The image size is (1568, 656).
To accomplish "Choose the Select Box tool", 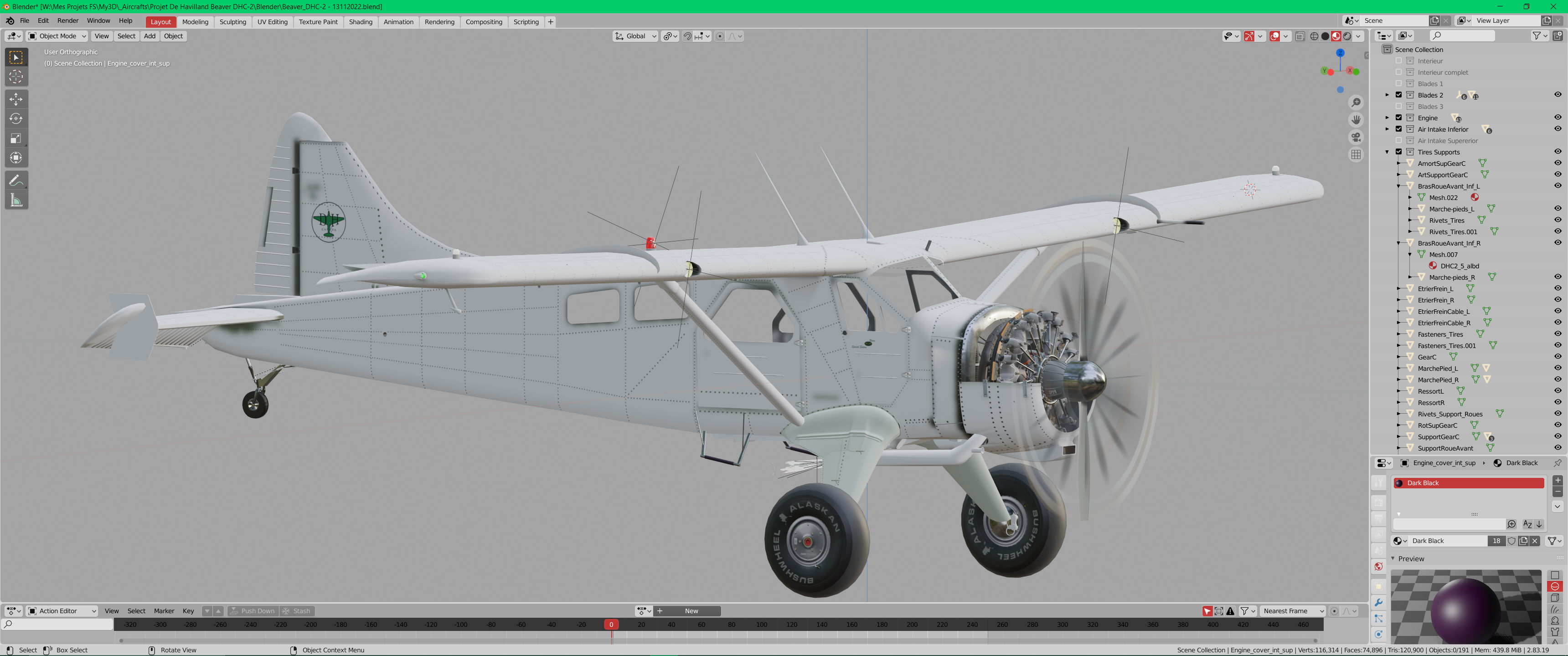I will [16, 57].
